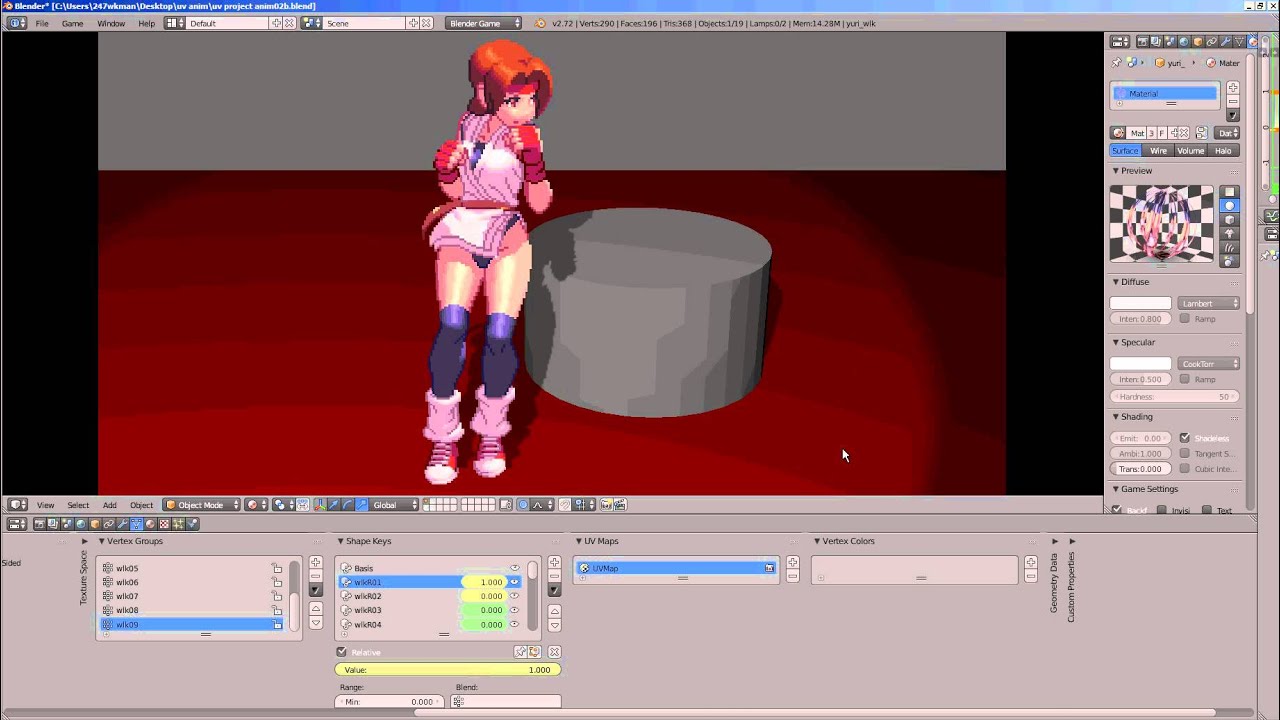This screenshot has height=720, width=1280.
Task: Open the viewport Select menu
Action: pos(78,505)
